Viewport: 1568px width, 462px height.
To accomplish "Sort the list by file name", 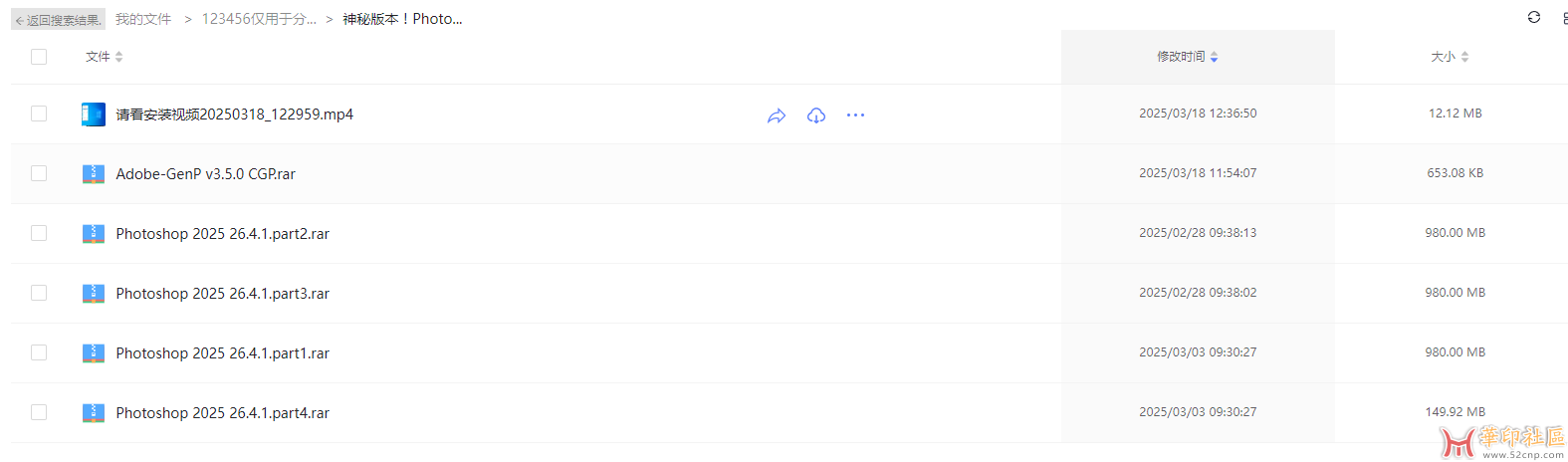I will point(104,57).
